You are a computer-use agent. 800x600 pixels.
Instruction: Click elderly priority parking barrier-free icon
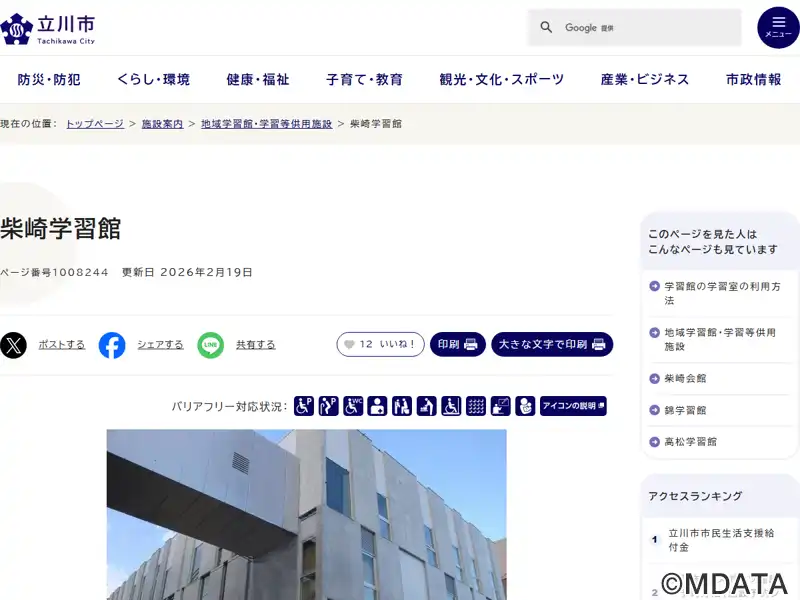329,406
